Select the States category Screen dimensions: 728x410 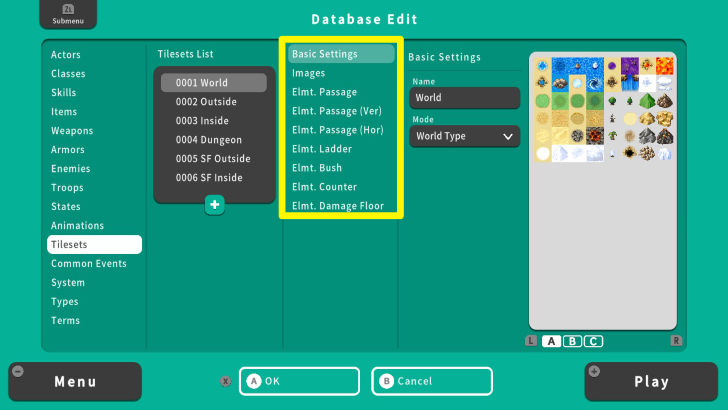pos(66,207)
